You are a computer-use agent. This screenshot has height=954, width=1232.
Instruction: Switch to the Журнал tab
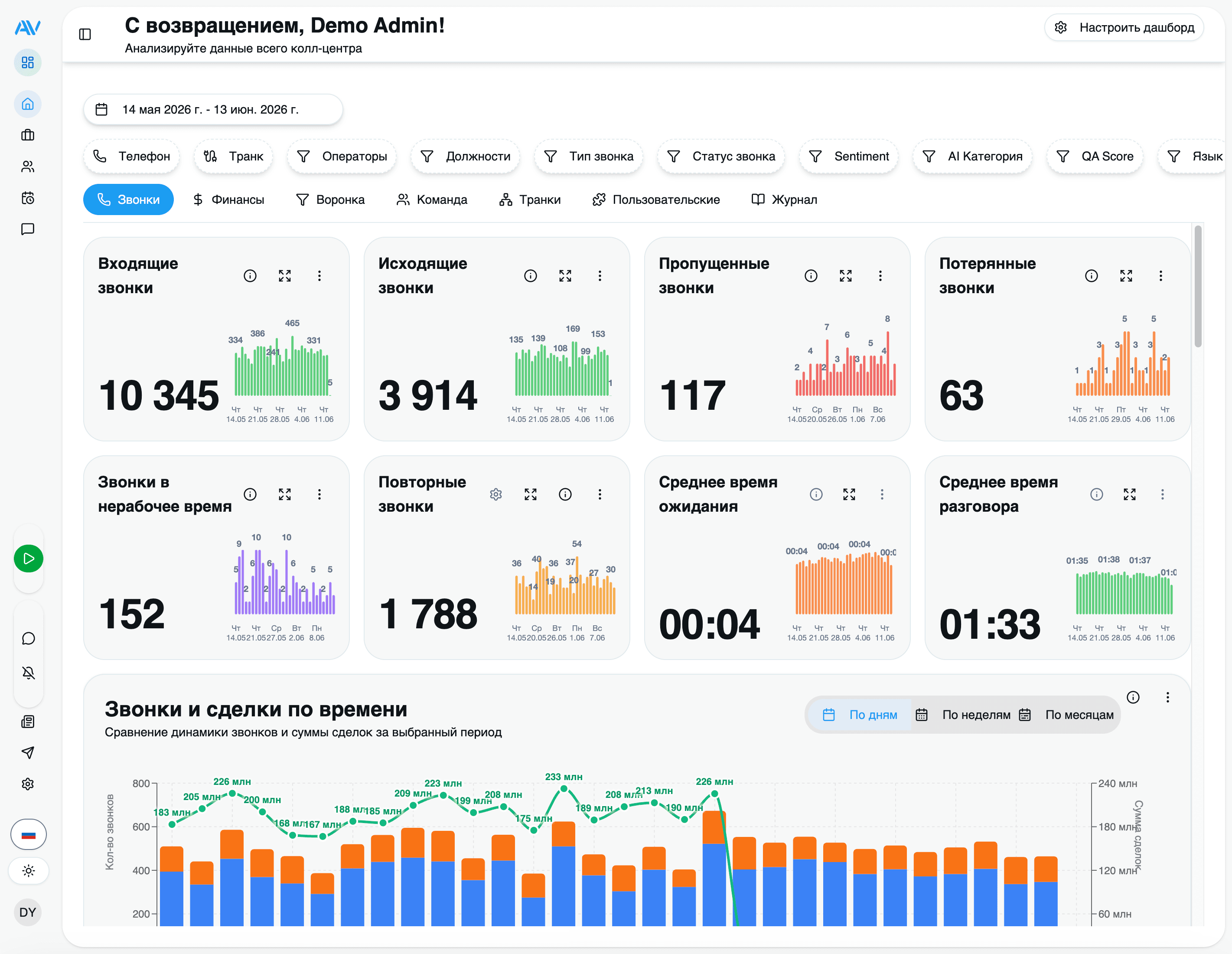click(x=785, y=200)
